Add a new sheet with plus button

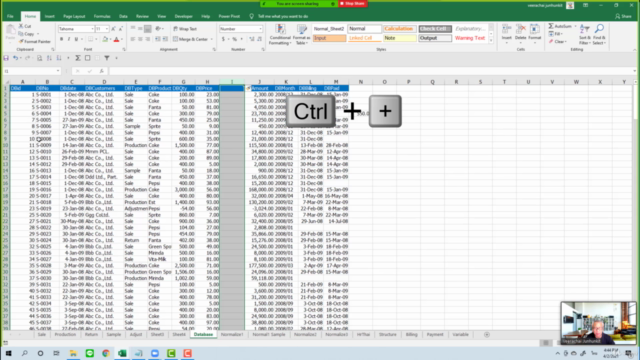click(487, 334)
